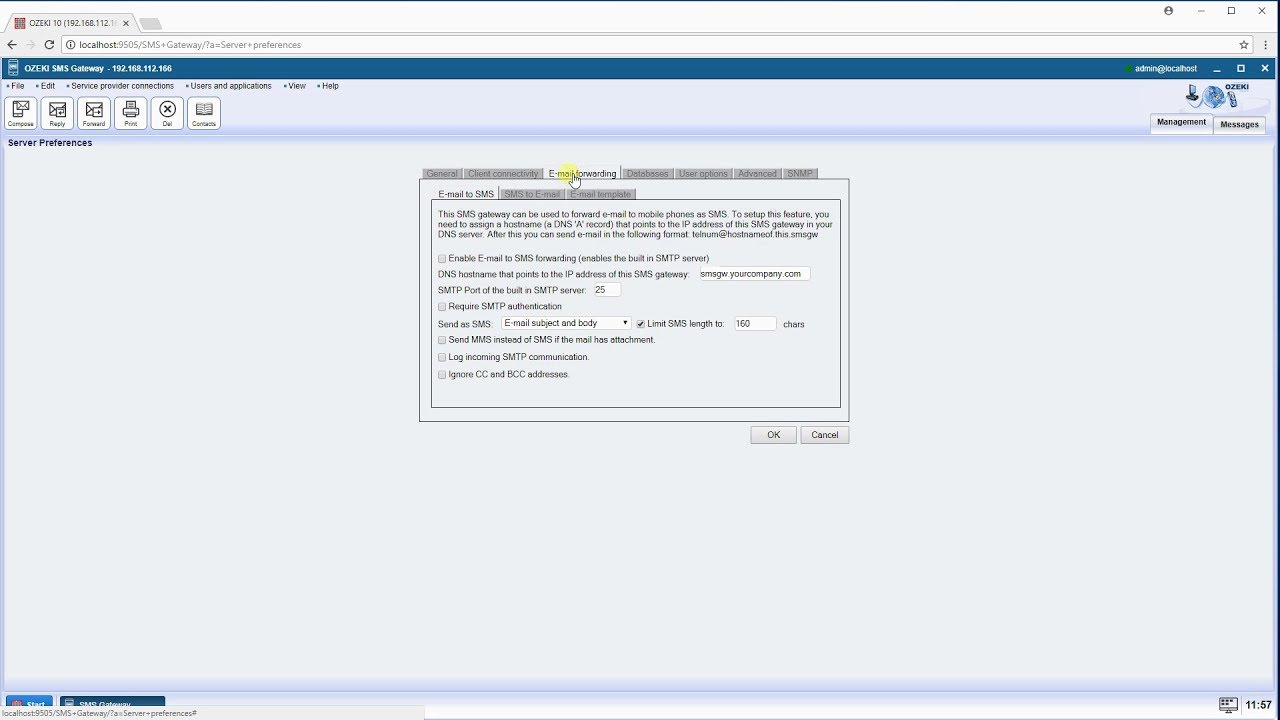Click the Start button in taskbar
The width and height of the screenshot is (1280, 720).
(x=29, y=703)
